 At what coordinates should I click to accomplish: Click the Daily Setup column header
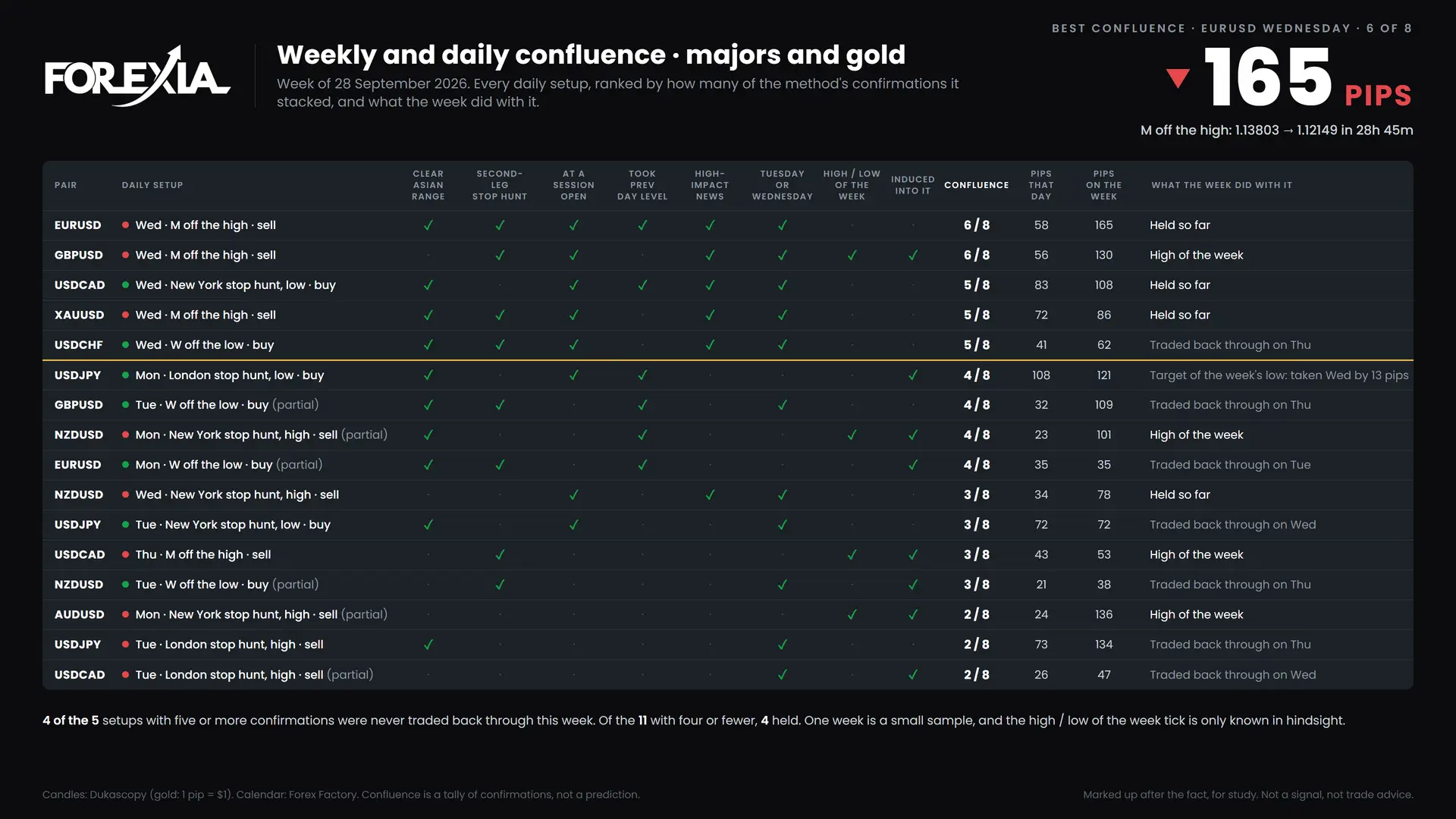click(152, 185)
